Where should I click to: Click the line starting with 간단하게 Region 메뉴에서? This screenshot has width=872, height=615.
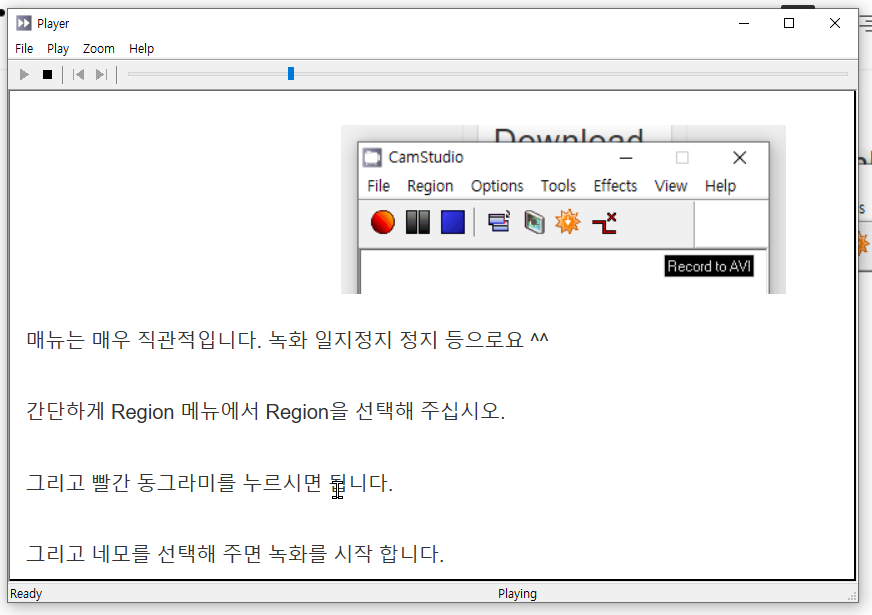click(x=266, y=411)
